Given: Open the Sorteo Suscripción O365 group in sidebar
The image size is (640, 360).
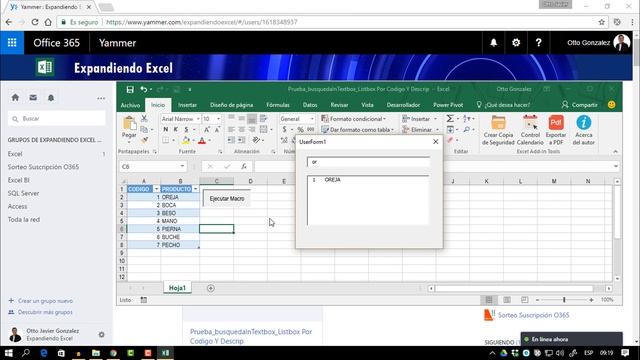Looking at the screenshot, I should (43, 167).
